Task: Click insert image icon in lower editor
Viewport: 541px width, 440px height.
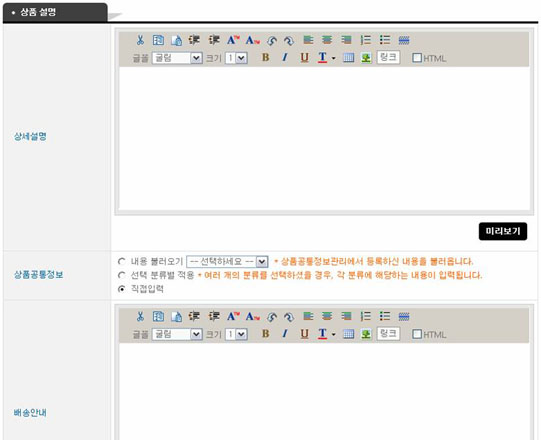Action: (366, 334)
